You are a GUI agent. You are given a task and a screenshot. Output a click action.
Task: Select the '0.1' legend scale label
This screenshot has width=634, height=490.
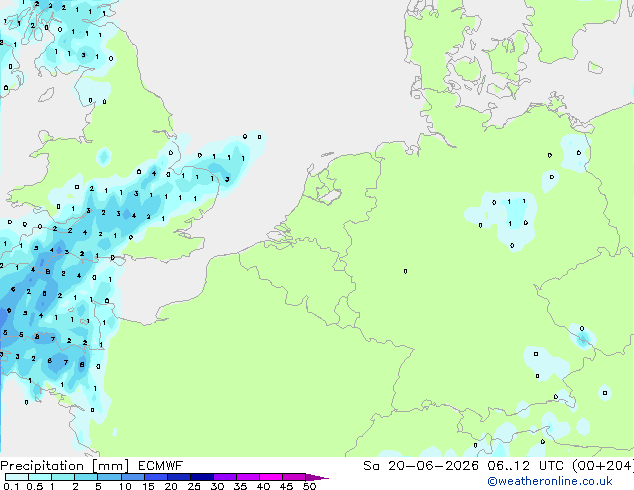click(11, 486)
